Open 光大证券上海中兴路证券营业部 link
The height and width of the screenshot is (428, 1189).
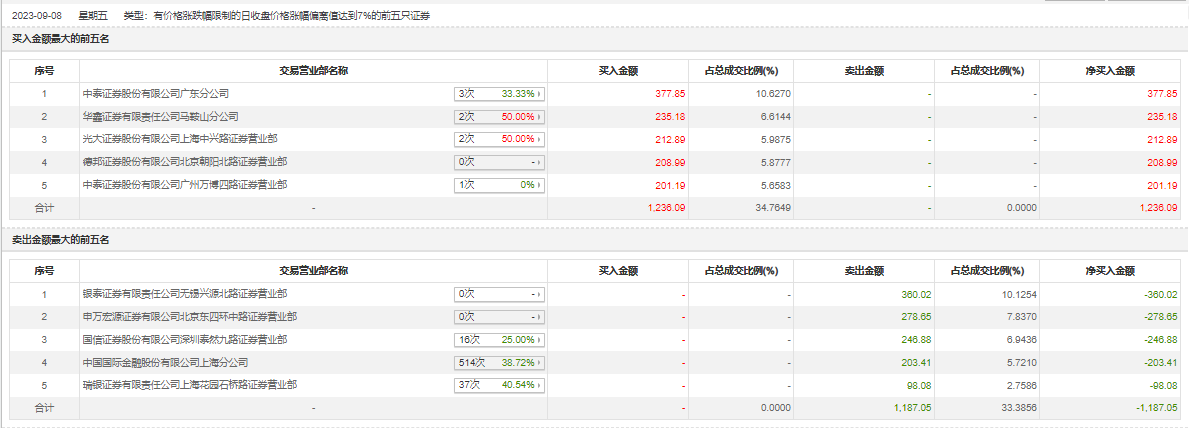[x=180, y=139]
